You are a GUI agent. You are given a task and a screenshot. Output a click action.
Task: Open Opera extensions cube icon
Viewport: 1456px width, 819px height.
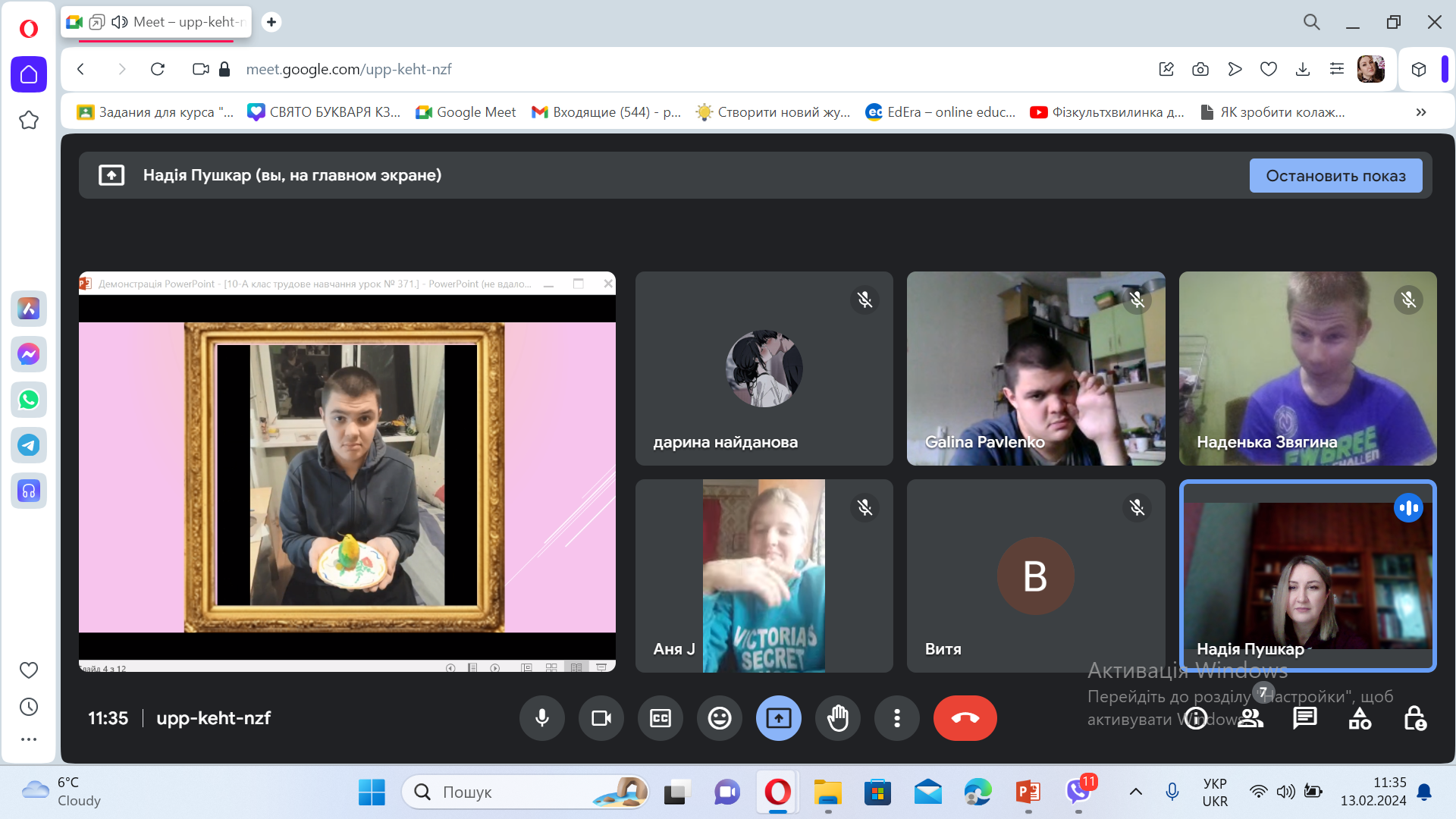click(x=1419, y=69)
